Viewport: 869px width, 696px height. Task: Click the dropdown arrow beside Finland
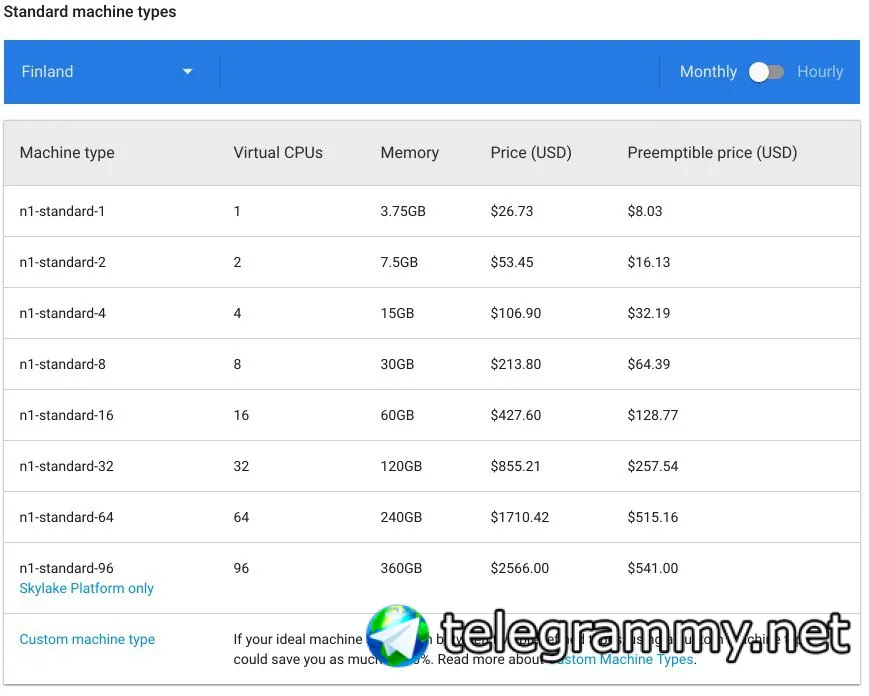[x=187, y=71]
